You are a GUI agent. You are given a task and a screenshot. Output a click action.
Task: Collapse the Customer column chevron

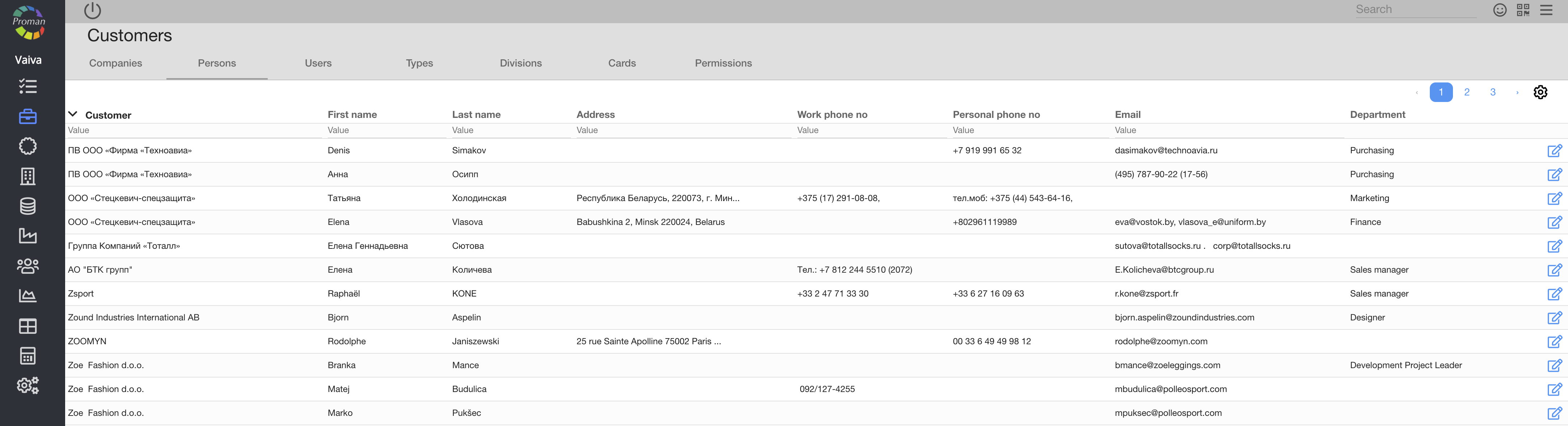[x=73, y=114]
